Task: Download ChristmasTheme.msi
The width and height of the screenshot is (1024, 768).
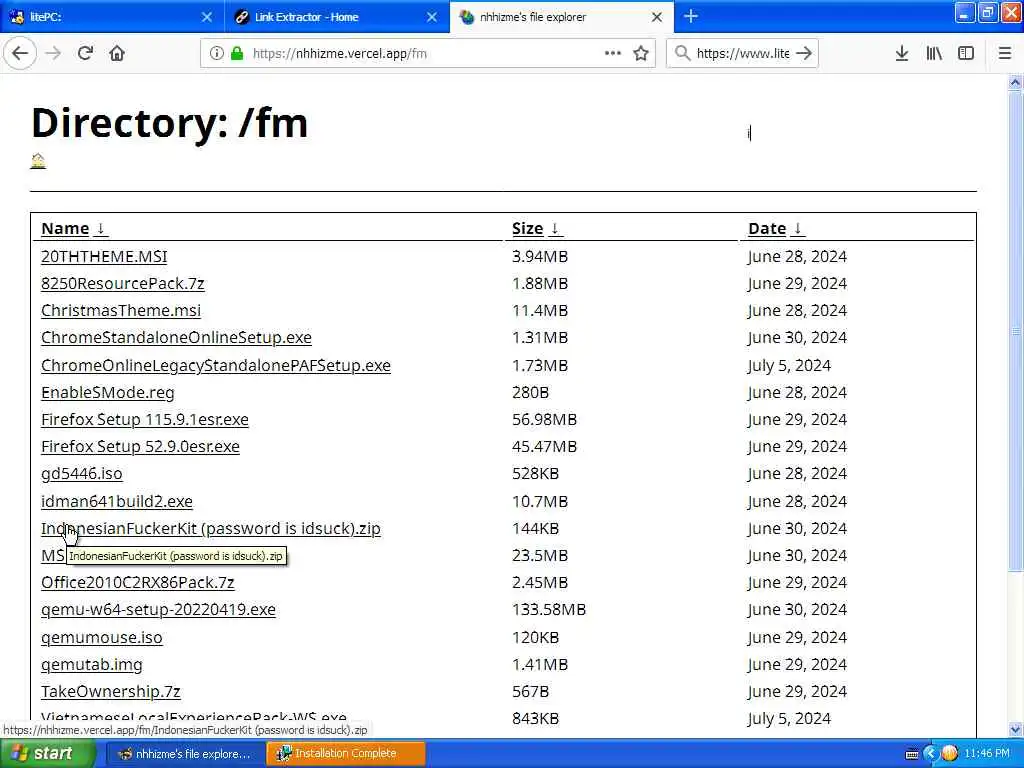Action: pos(121,310)
